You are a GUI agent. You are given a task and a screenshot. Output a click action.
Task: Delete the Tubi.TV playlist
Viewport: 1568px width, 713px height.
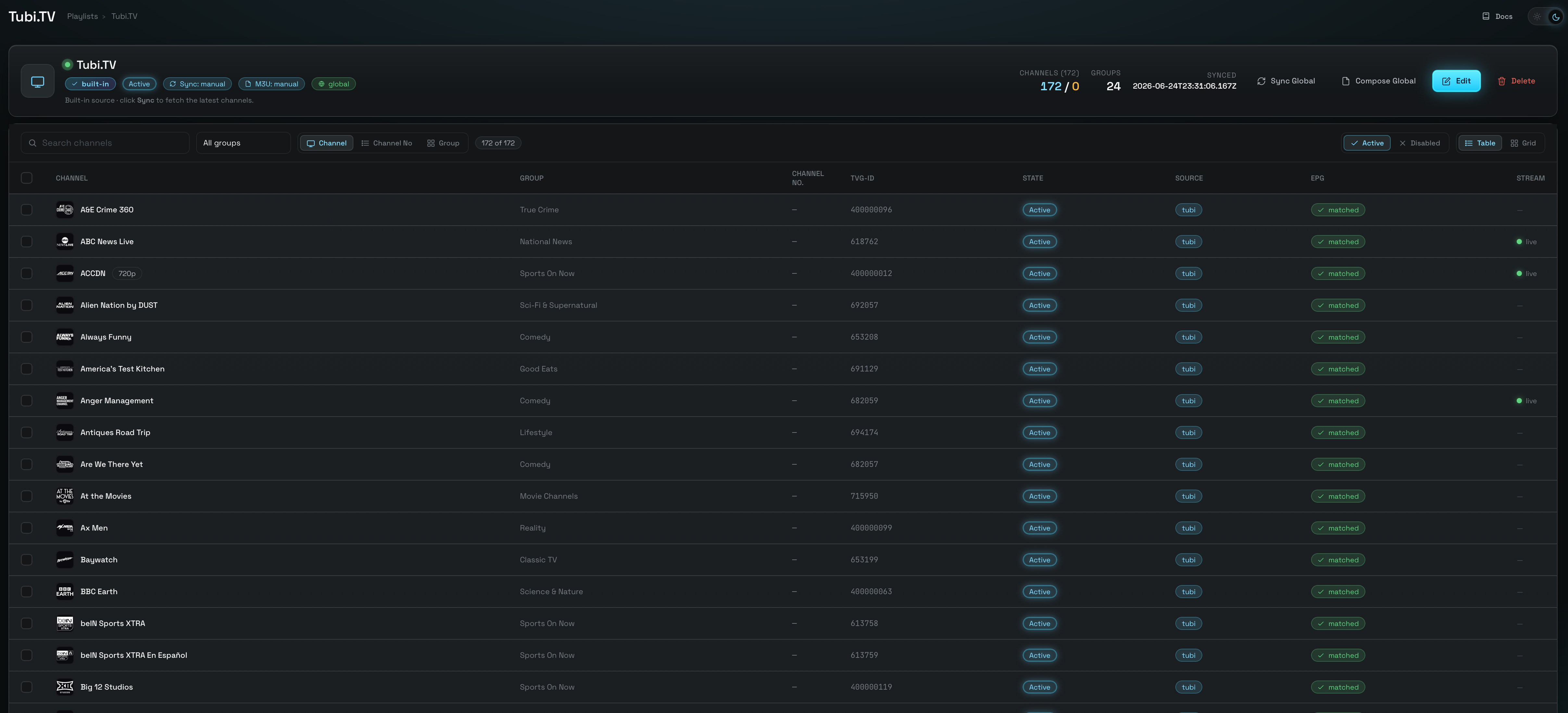1516,81
